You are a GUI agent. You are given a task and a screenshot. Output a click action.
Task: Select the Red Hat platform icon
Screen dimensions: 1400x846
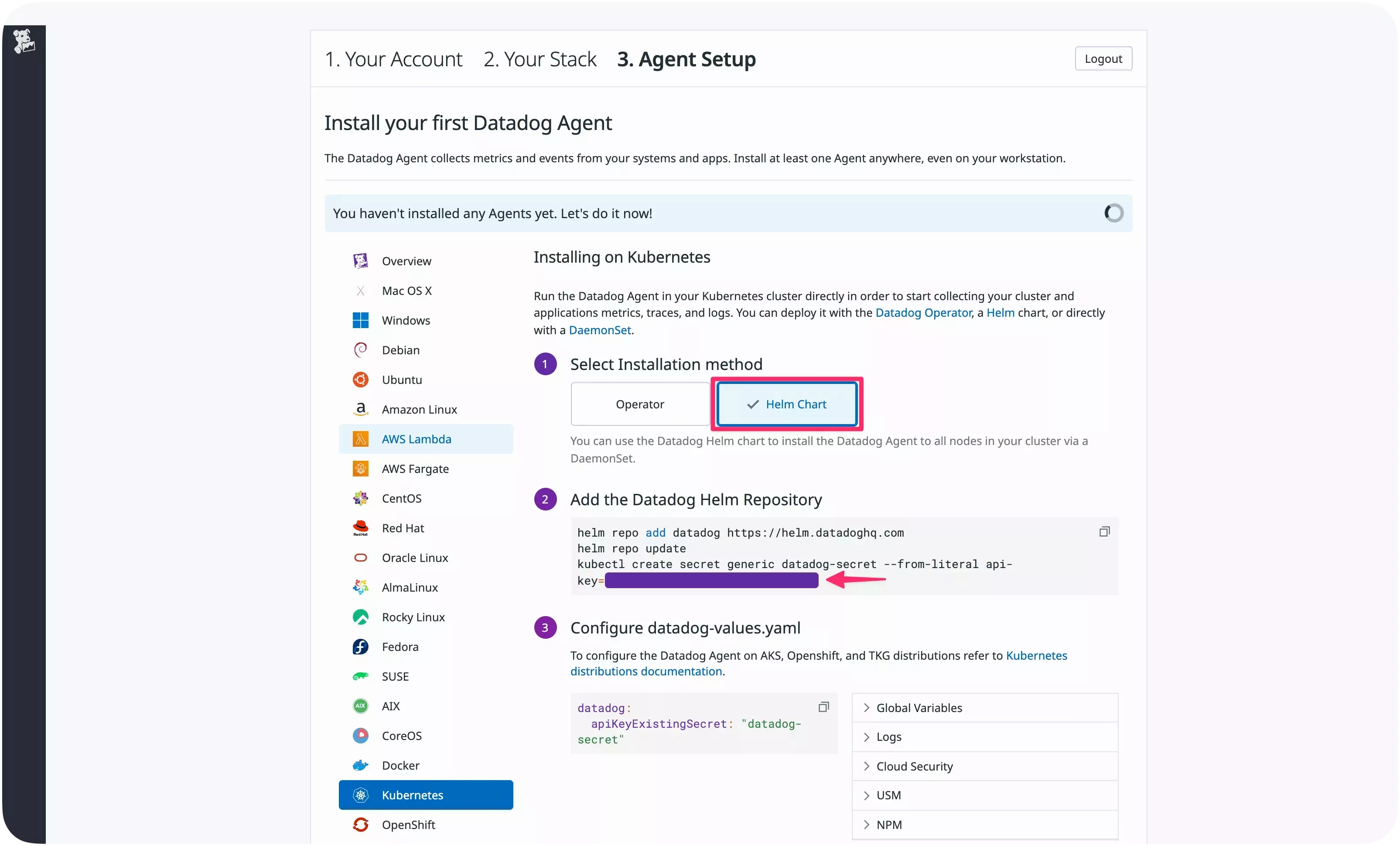tap(360, 527)
